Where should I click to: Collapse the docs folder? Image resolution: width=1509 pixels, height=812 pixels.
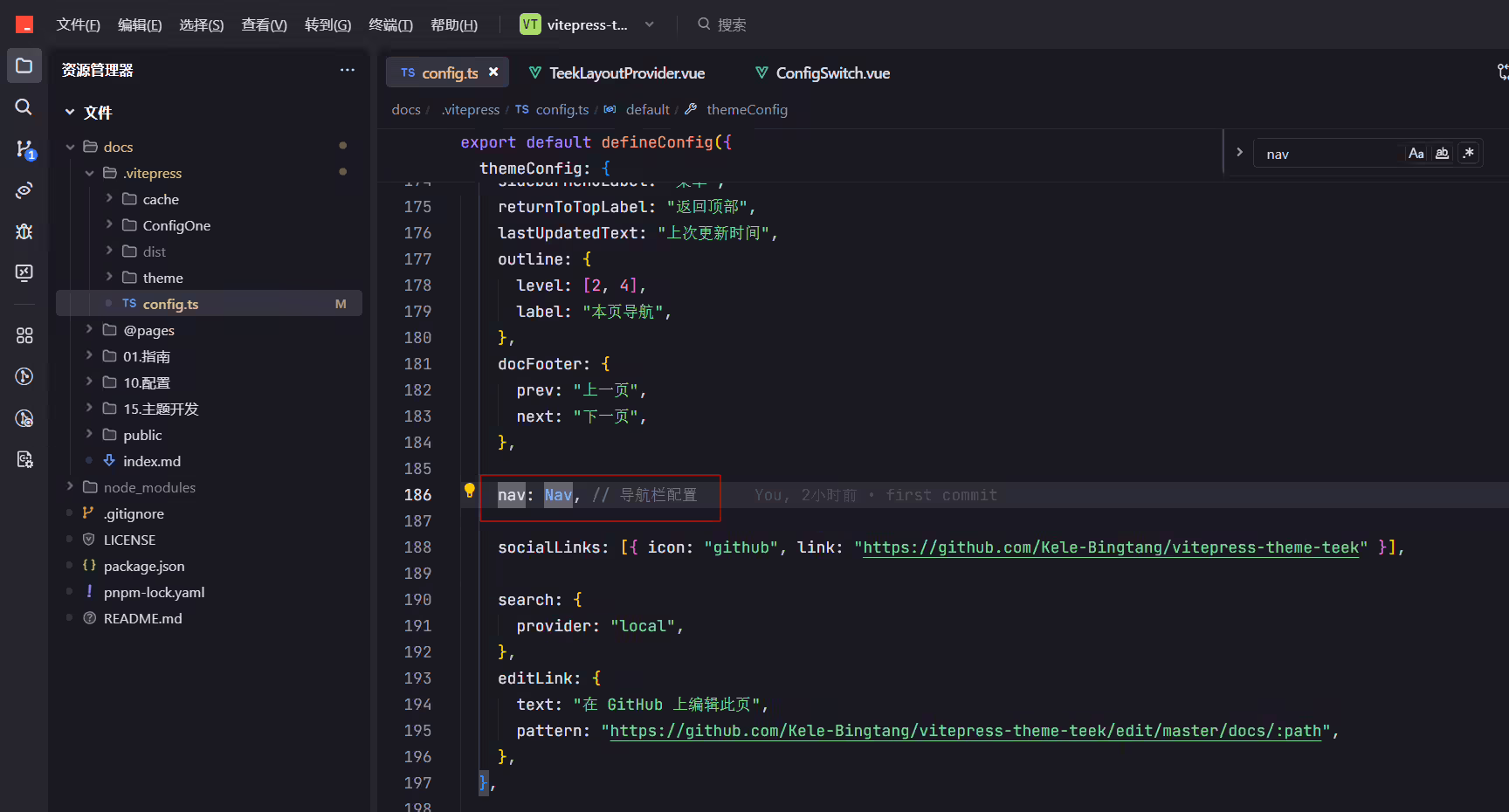point(118,147)
